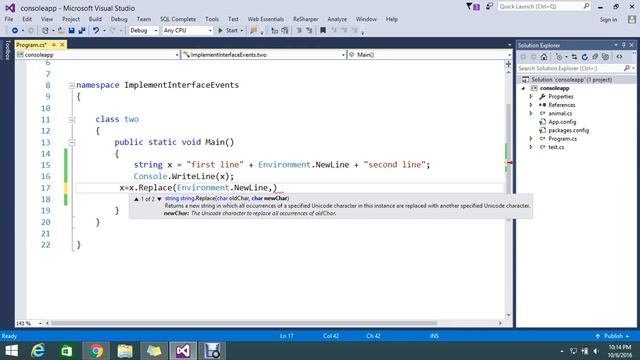Expand the References node

coord(531,105)
